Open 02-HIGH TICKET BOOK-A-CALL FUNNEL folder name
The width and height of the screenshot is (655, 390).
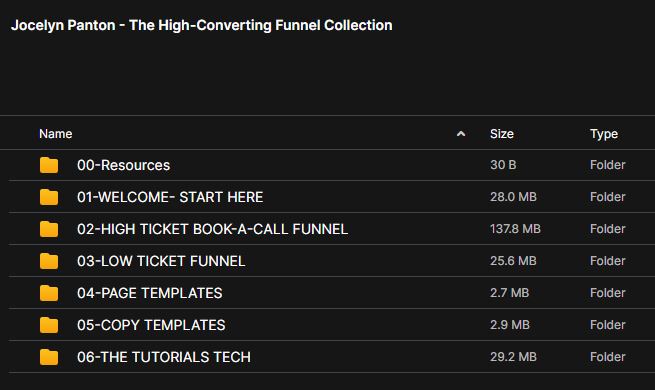pos(212,229)
